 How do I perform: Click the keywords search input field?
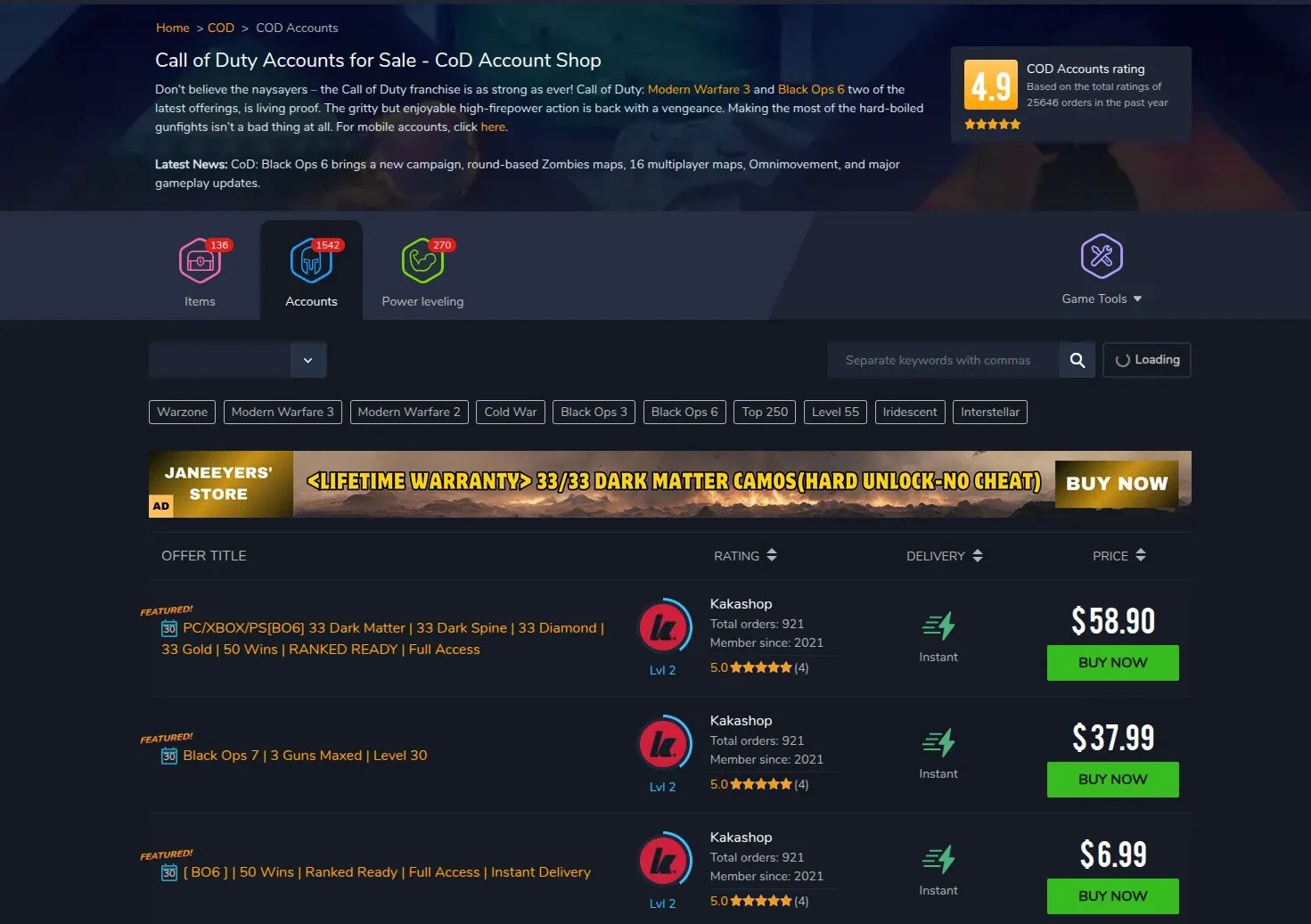(x=944, y=360)
